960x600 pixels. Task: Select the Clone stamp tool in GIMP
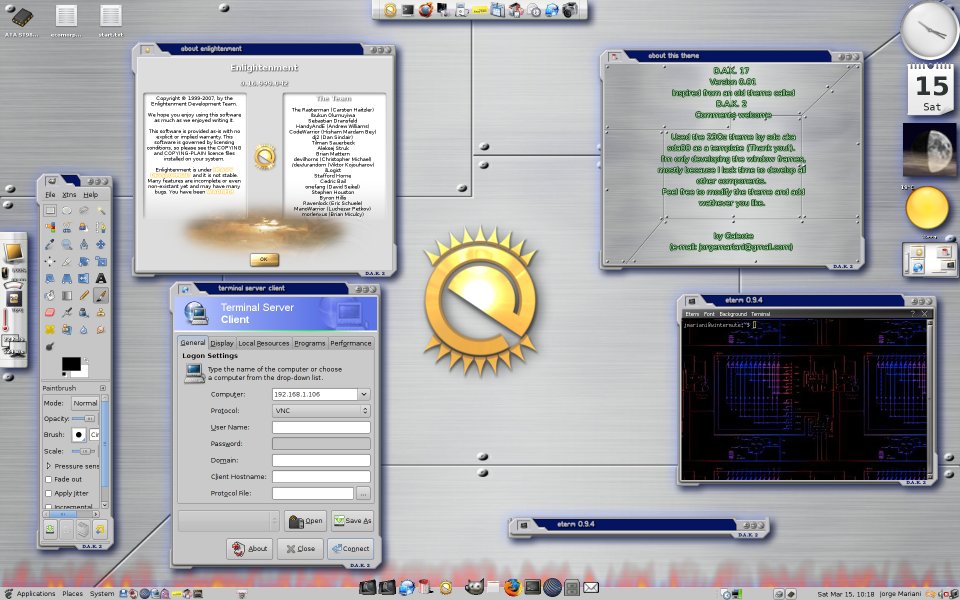101,312
